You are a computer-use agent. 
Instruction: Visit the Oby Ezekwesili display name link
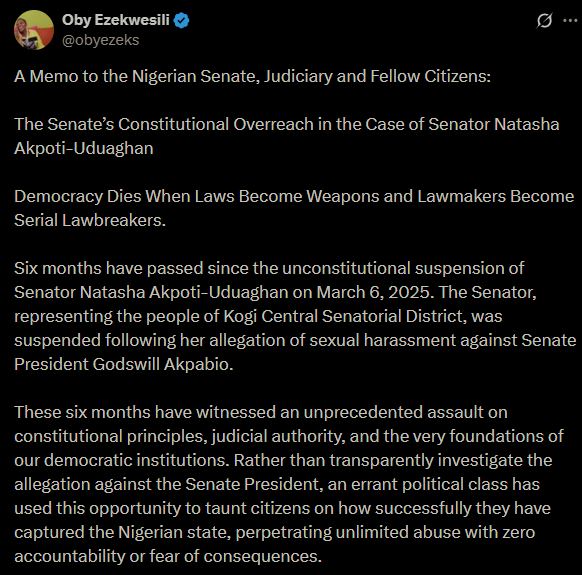[x=115, y=20]
